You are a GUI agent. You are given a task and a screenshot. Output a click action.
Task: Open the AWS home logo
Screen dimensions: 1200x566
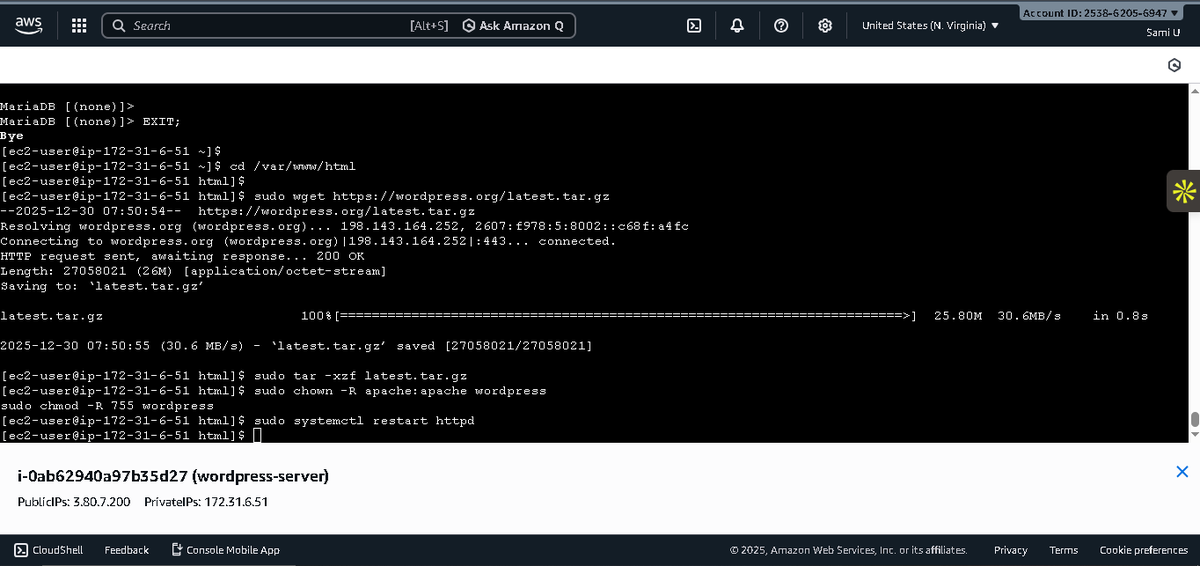pyautogui.click(x=27, y=25)
